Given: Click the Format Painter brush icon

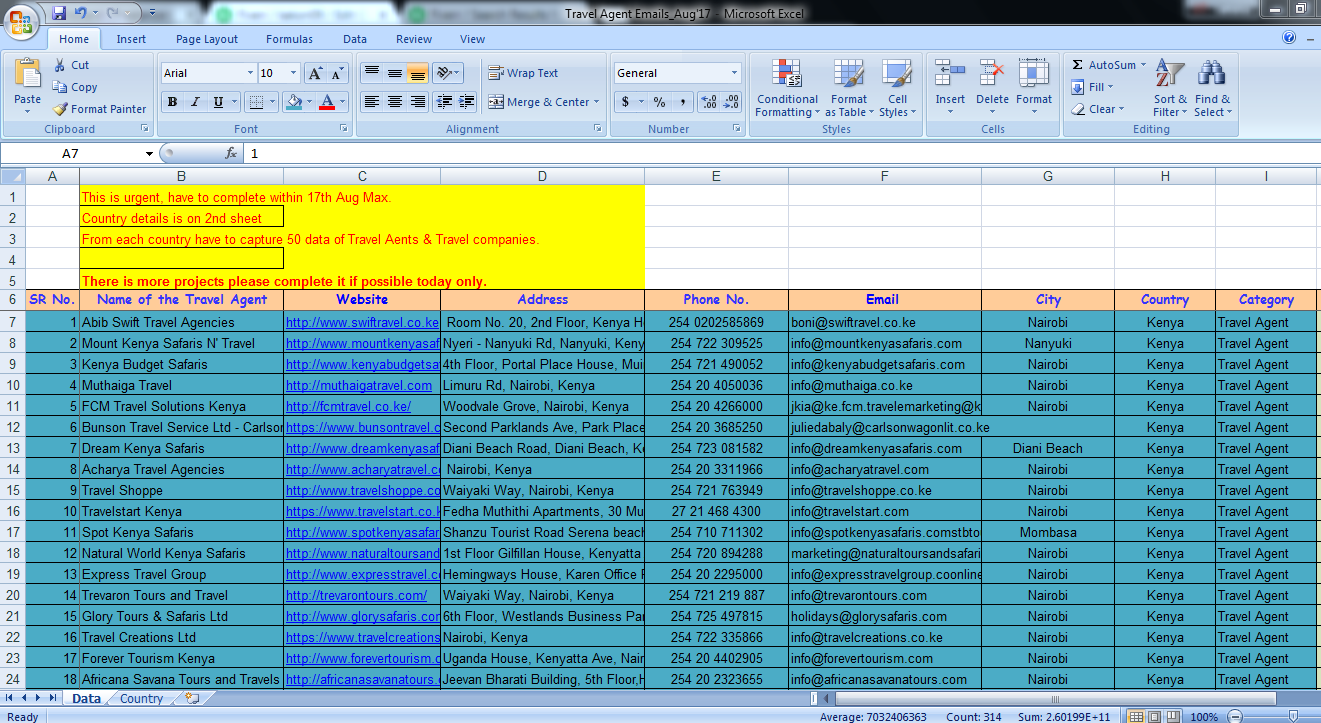Looking at the screenshot, I should pyautogui.click(x=61, y=109).
